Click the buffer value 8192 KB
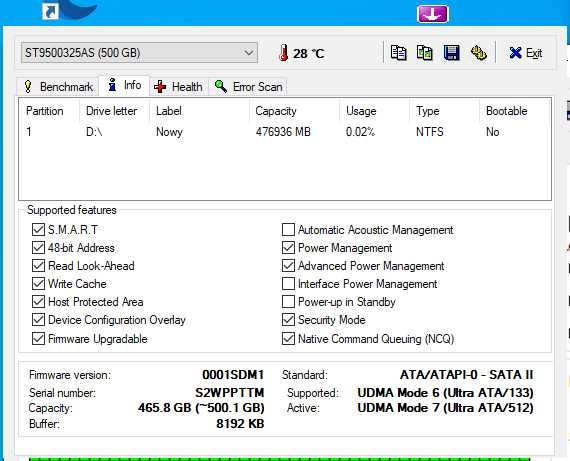 point(240,424)
